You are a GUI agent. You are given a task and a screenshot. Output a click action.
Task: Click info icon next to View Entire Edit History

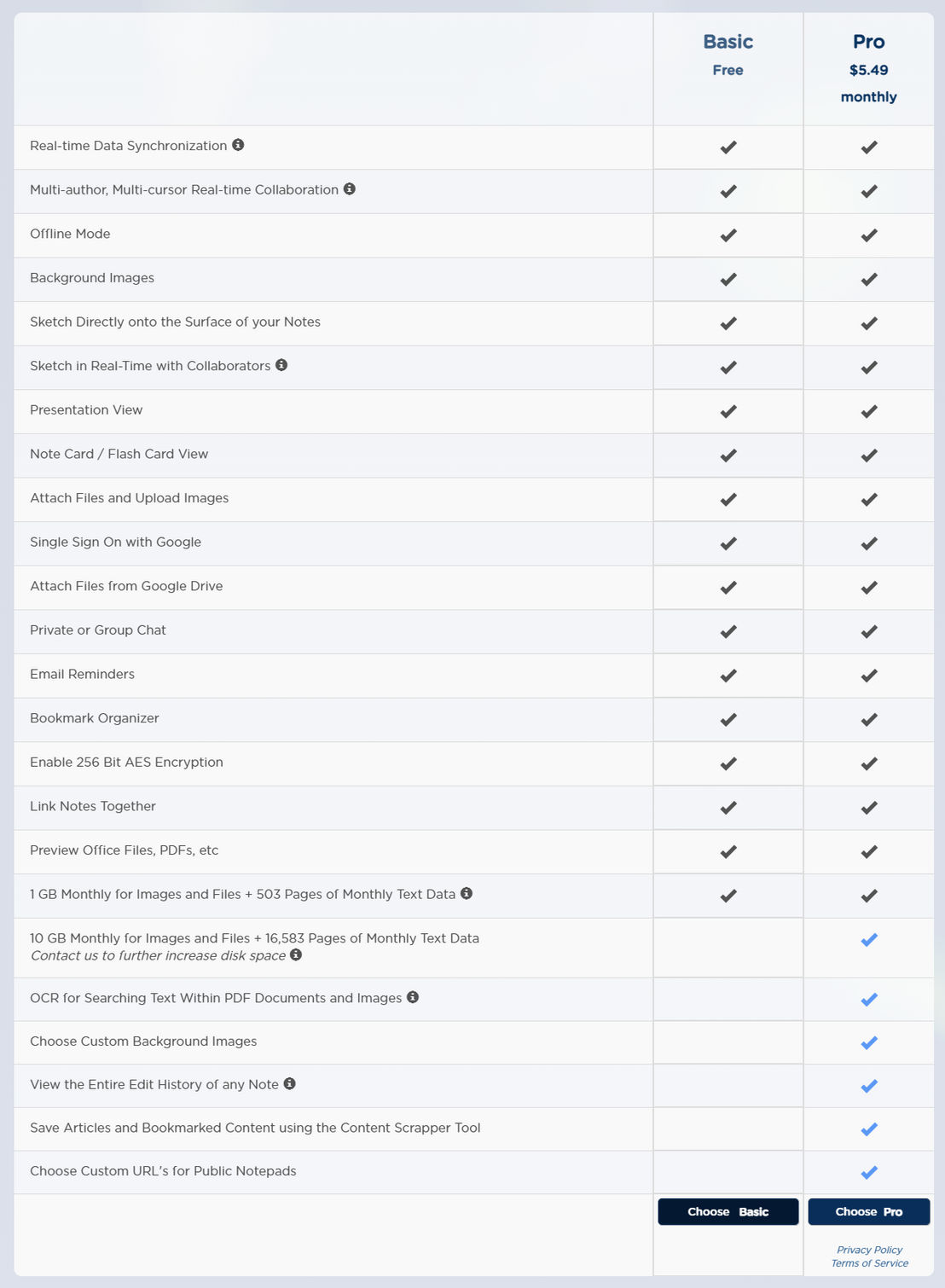tap(290, 1083)
